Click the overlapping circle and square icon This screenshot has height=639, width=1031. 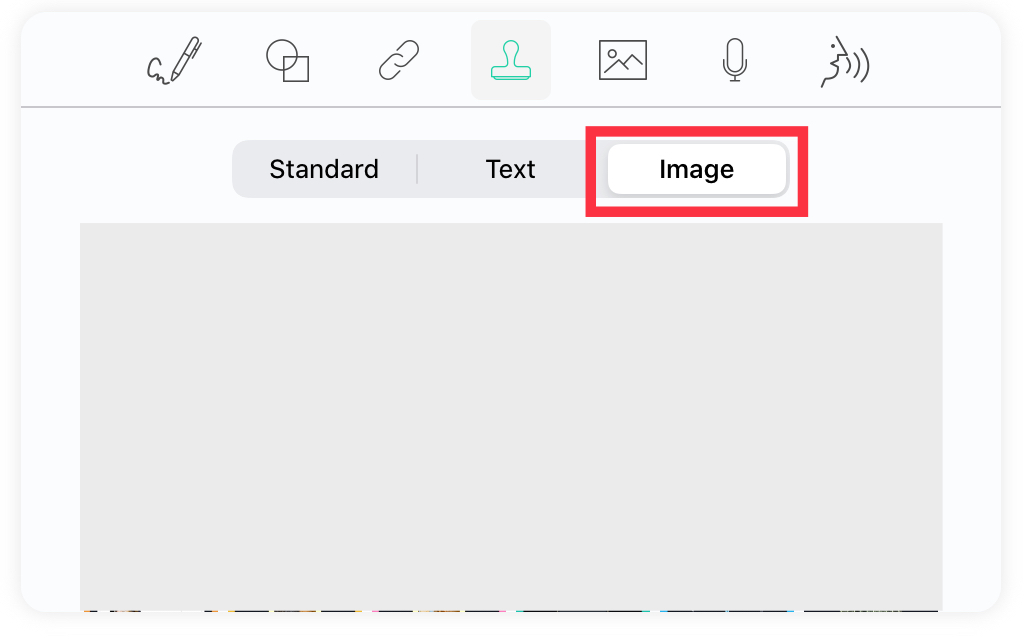tap(287, 60)
